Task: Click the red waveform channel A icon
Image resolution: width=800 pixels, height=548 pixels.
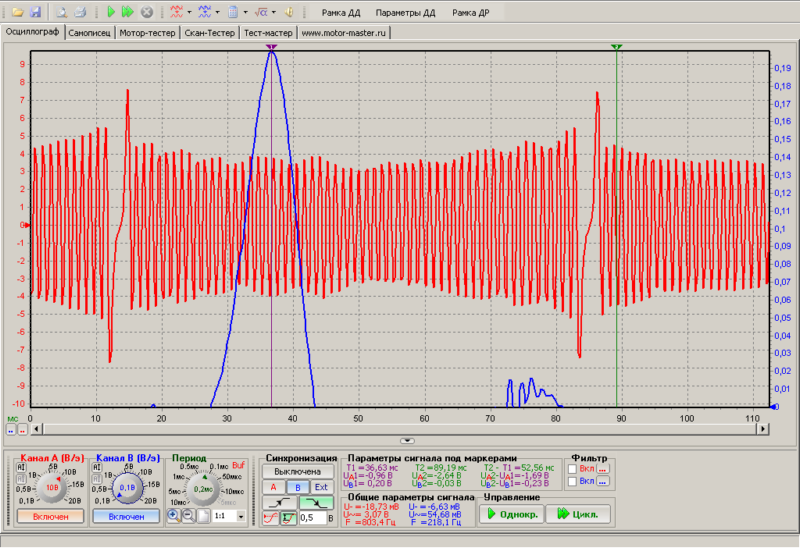Action: 177,12
